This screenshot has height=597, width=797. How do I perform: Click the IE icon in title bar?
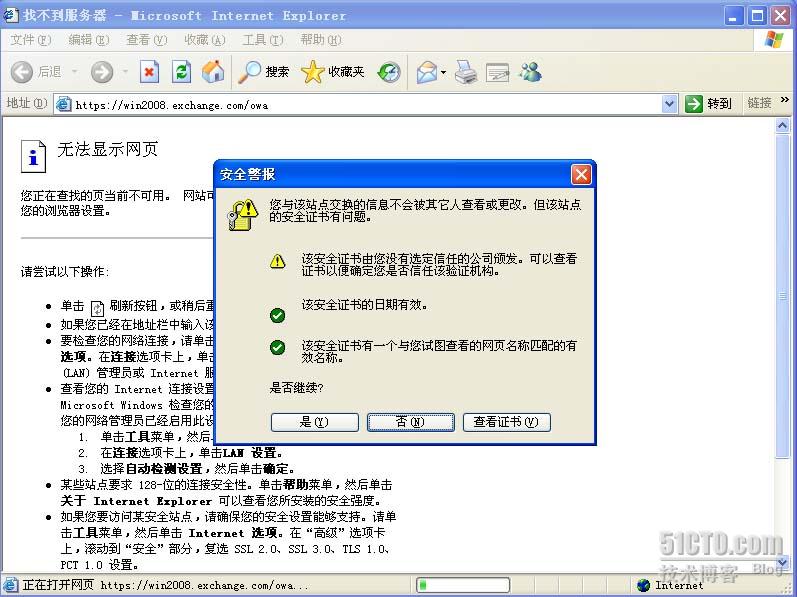(11, 15)
